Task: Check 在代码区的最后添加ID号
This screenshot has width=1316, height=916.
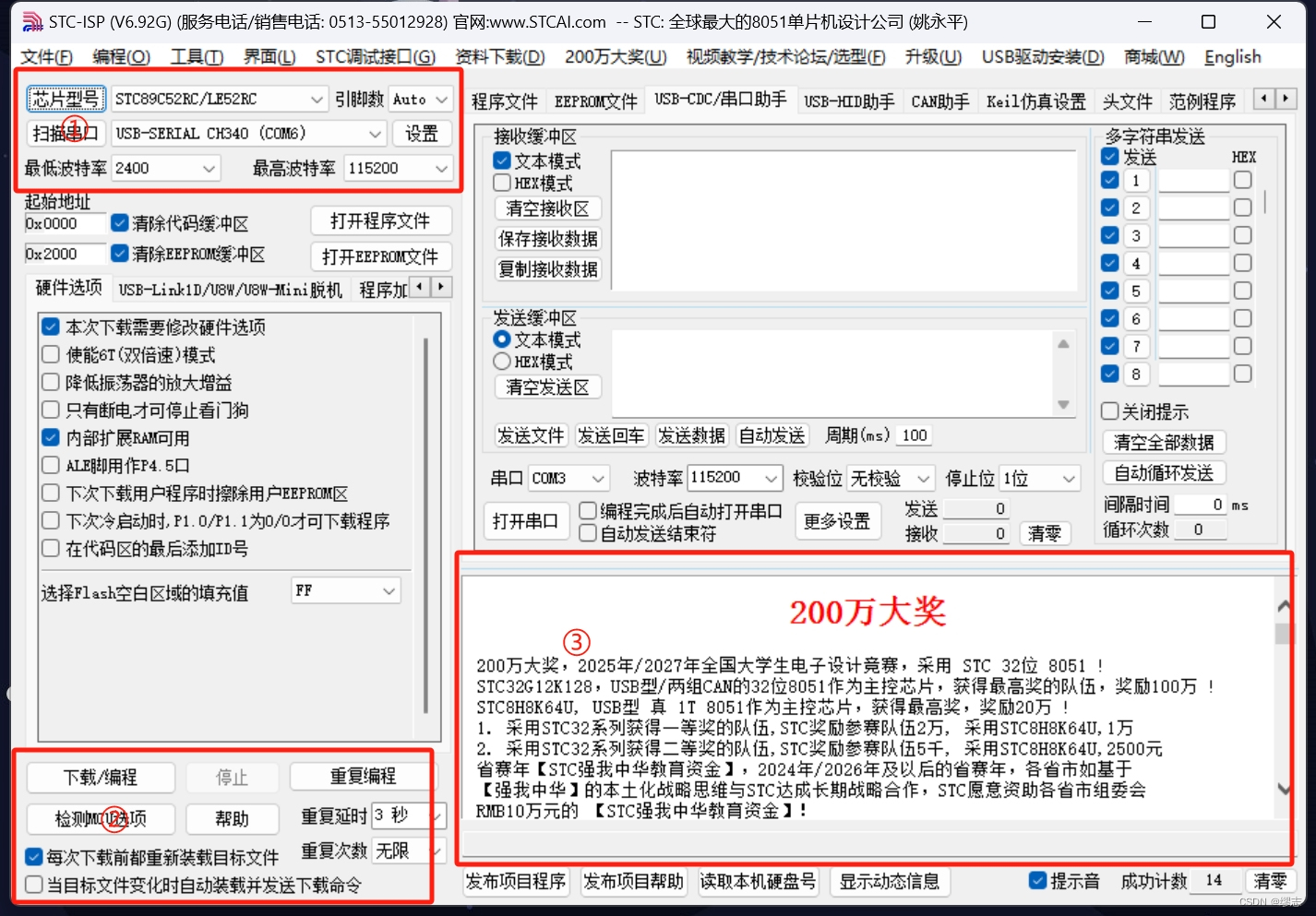Action: pyautogui.click(x=51, y=548)
